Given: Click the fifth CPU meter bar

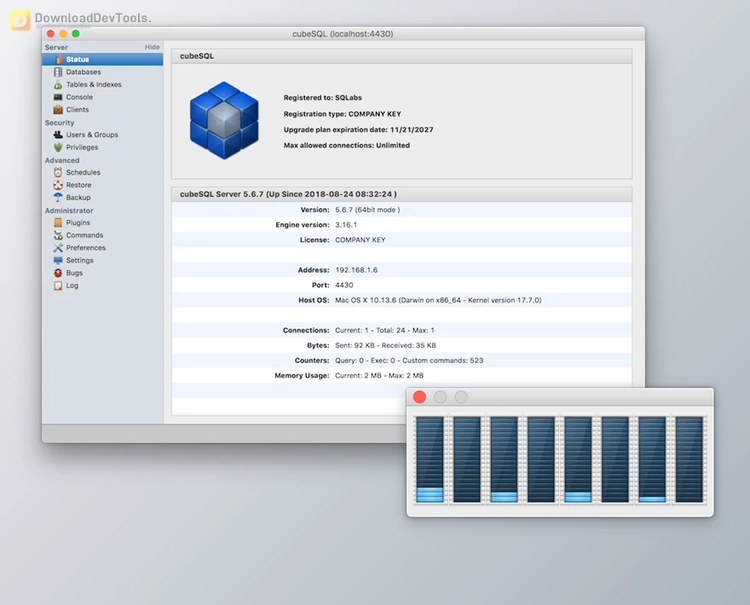Looking at the screenshot, I should (x=578, y=460).
